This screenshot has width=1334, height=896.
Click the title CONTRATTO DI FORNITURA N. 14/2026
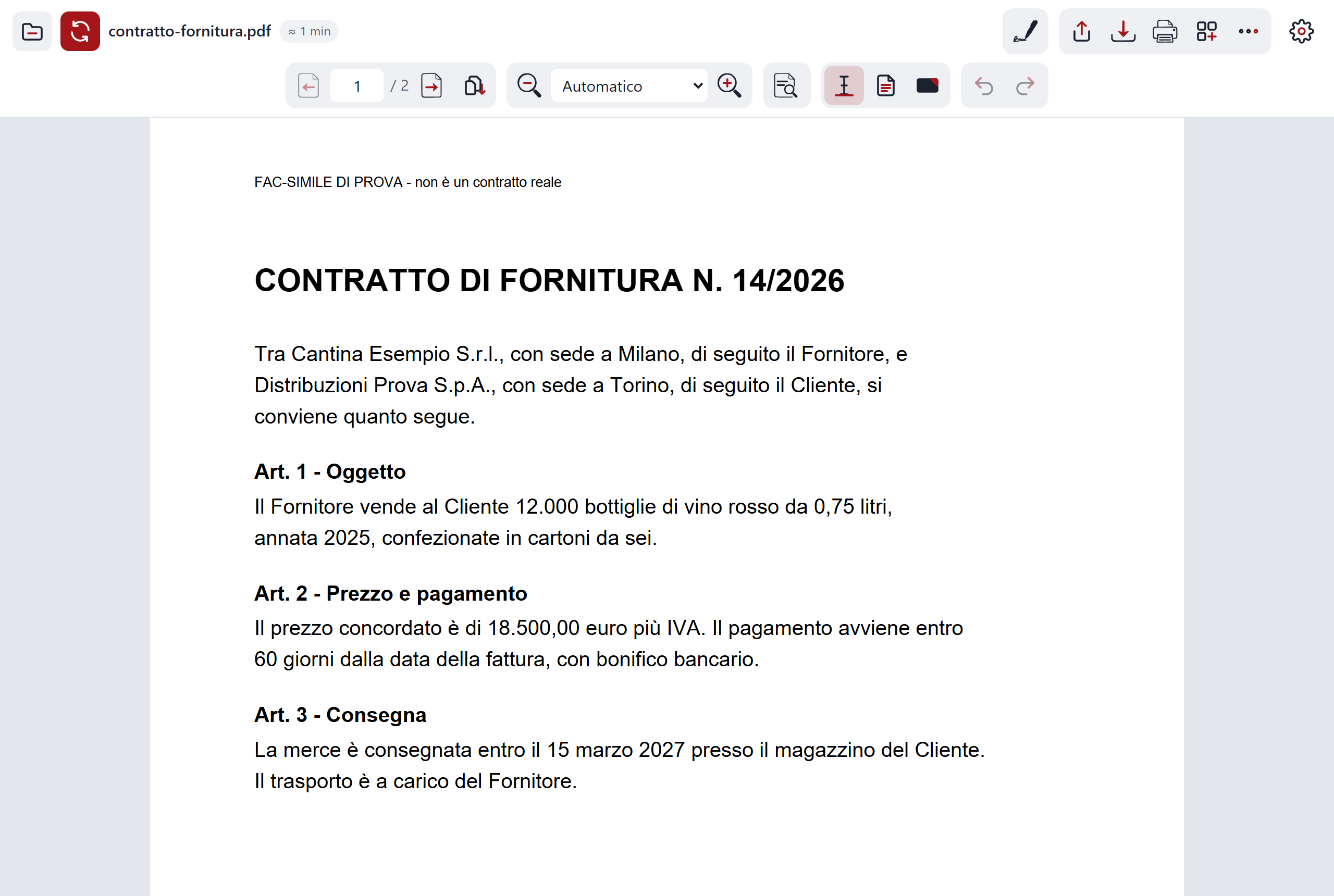tap(549, 281)
